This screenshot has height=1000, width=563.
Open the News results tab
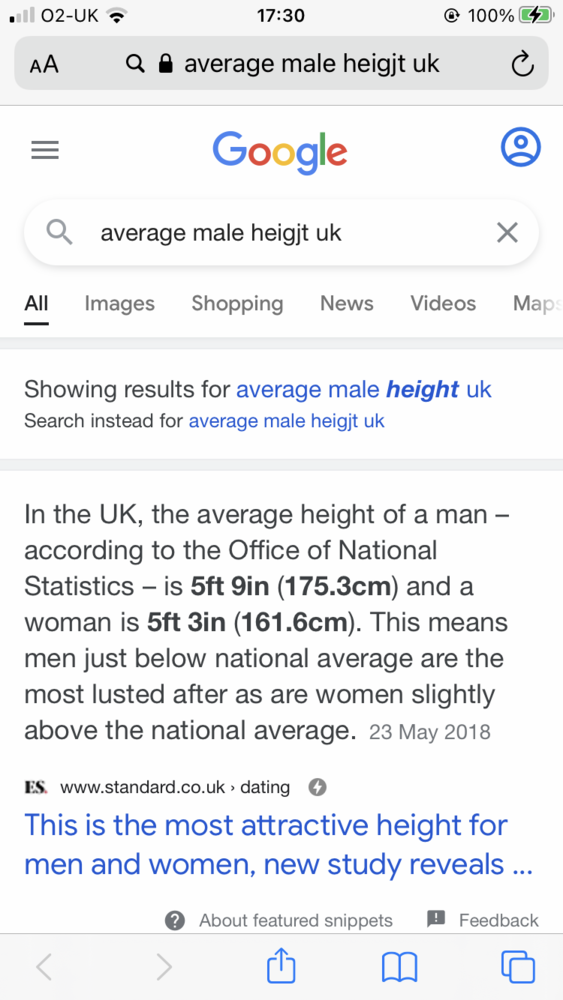click(347, 304)
